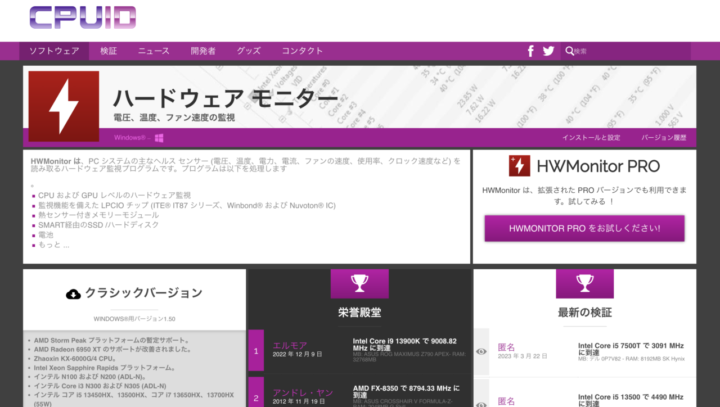Click 熱センサー付きメモリーモジュール bullet
The height and width of the screenshot is (407, 720).
click(98, 215)
